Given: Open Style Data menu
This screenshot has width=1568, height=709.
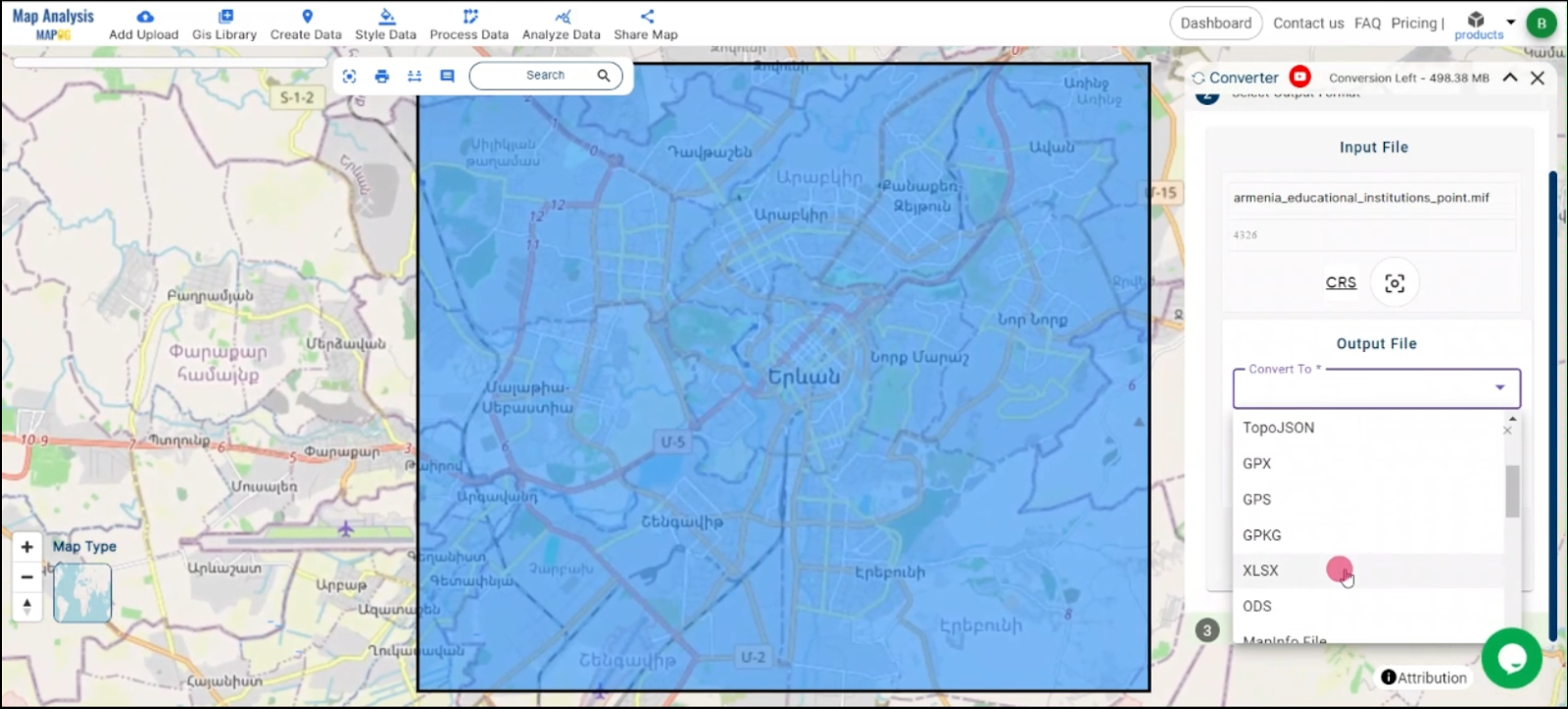Looking at the screenshot, I should click(x=385, y=25).
